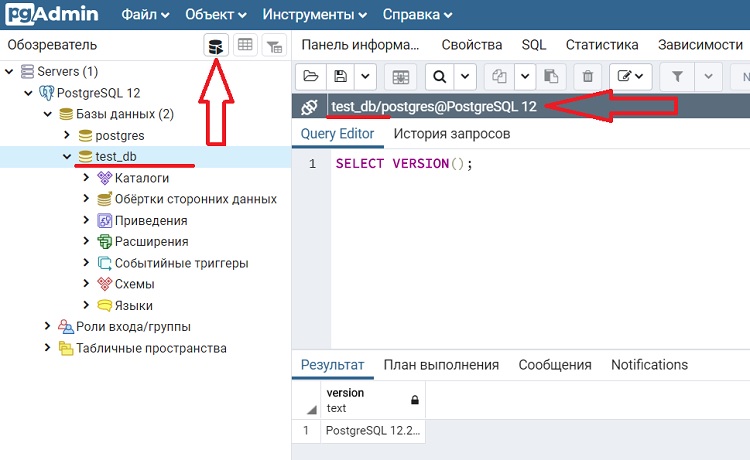Switch to the История запросов tab
The width and height of the screenshot is (750, 460).
(451, 134)
